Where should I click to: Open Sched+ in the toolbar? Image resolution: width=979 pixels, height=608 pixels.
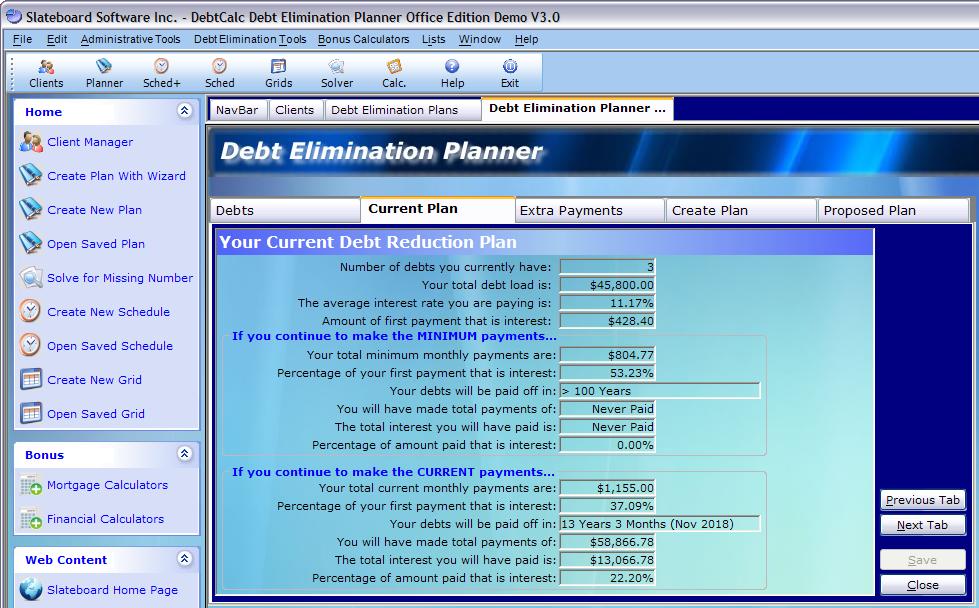point(161,73)
